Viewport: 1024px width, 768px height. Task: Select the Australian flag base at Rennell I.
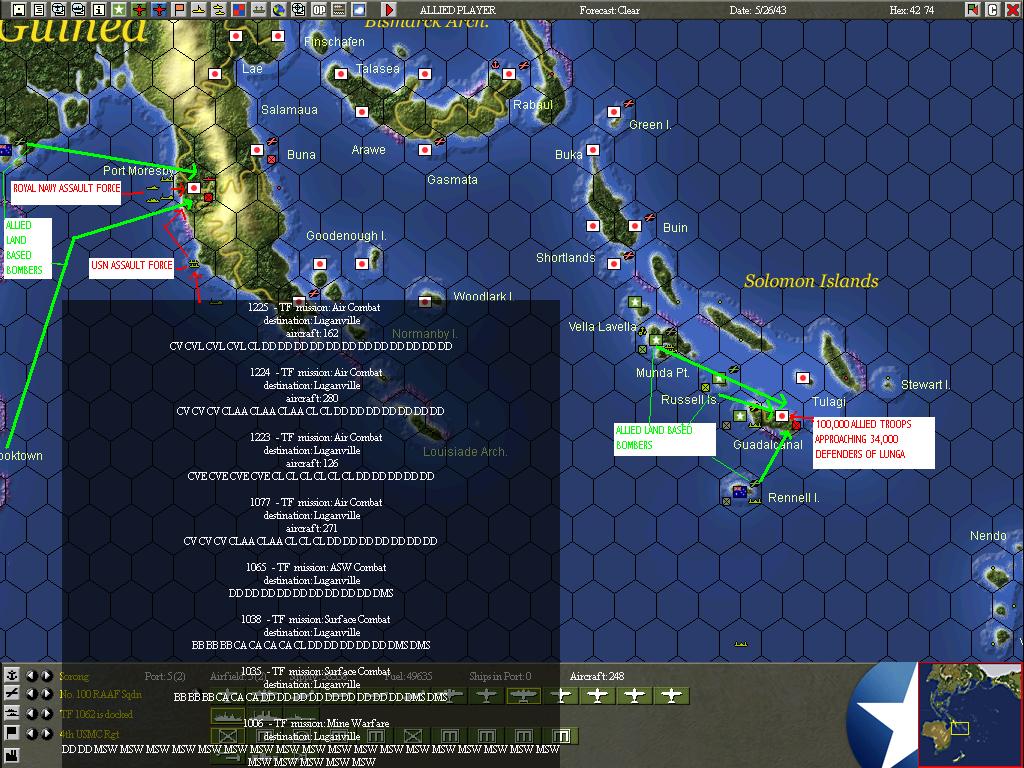click(x=740, y=492)
